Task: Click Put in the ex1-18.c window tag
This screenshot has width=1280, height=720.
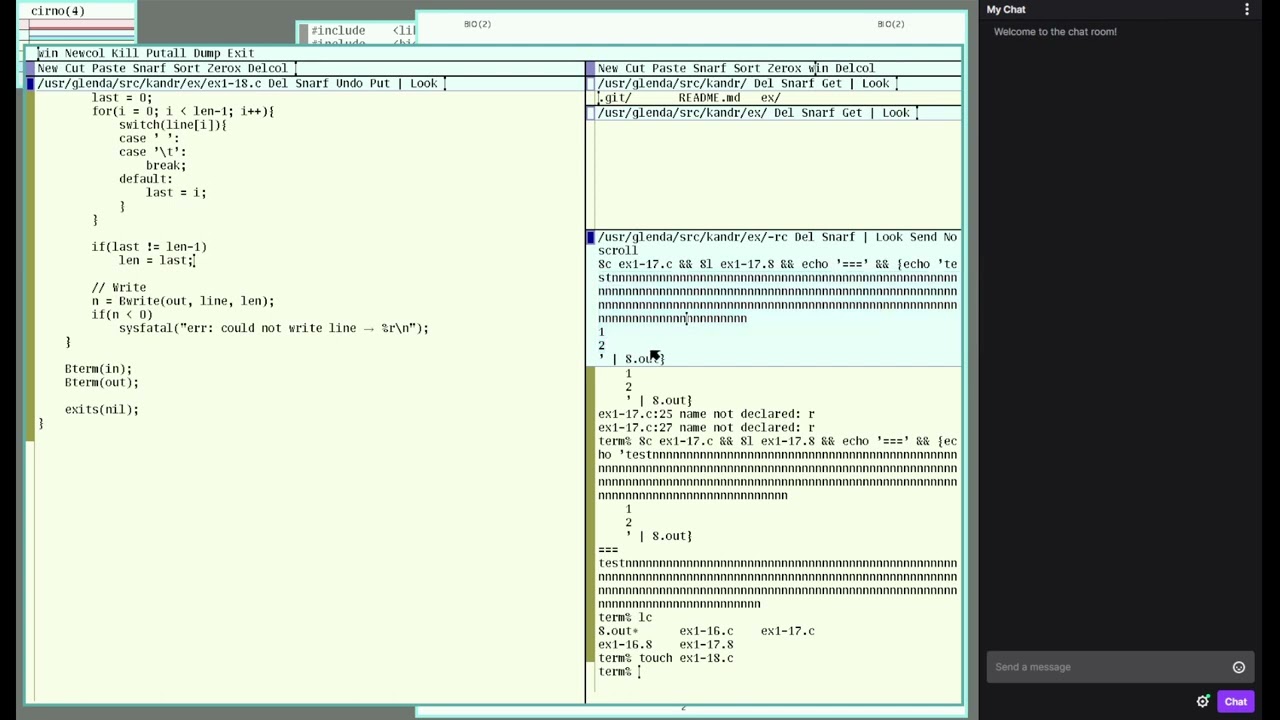Action: (x=379, y=83)
